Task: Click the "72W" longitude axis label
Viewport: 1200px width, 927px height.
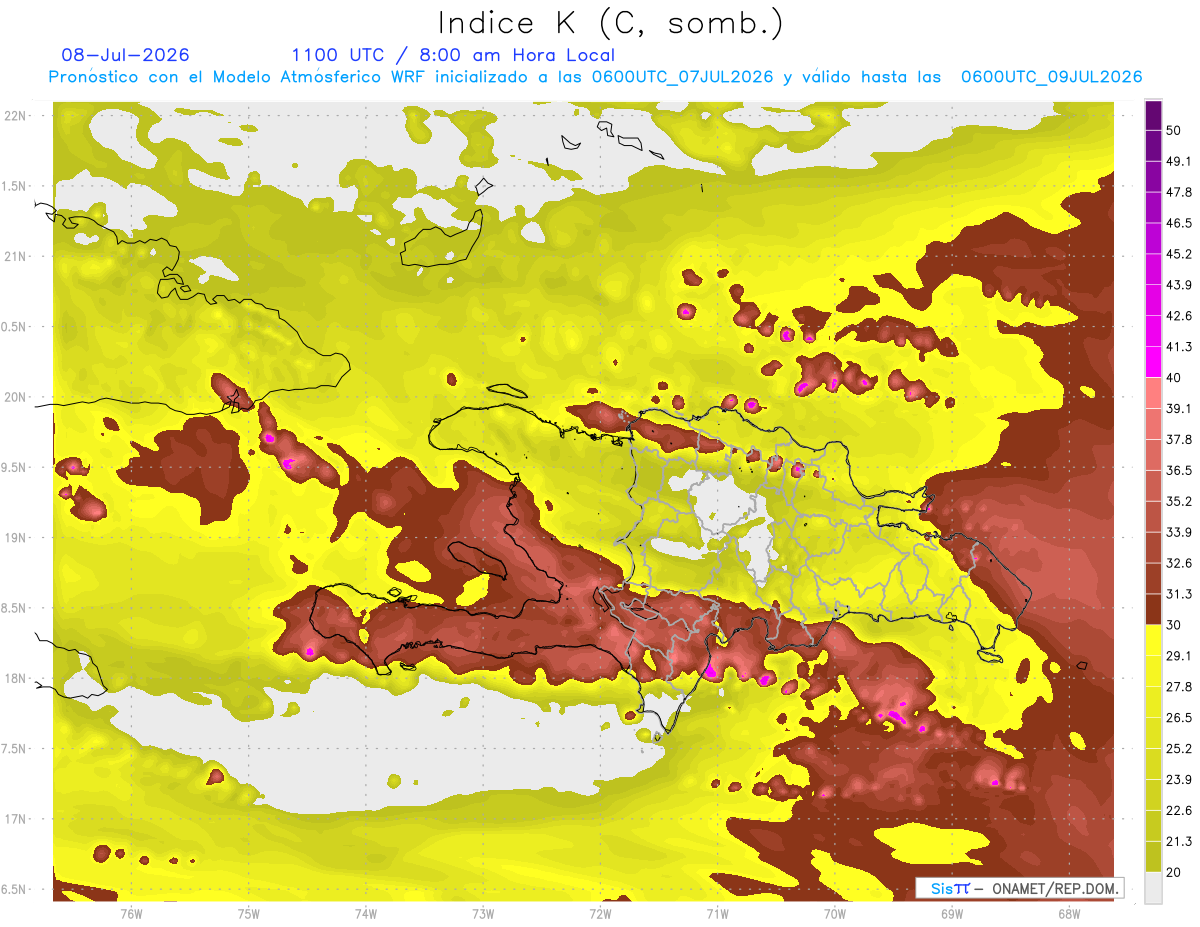Action: [x=600, y=913]
